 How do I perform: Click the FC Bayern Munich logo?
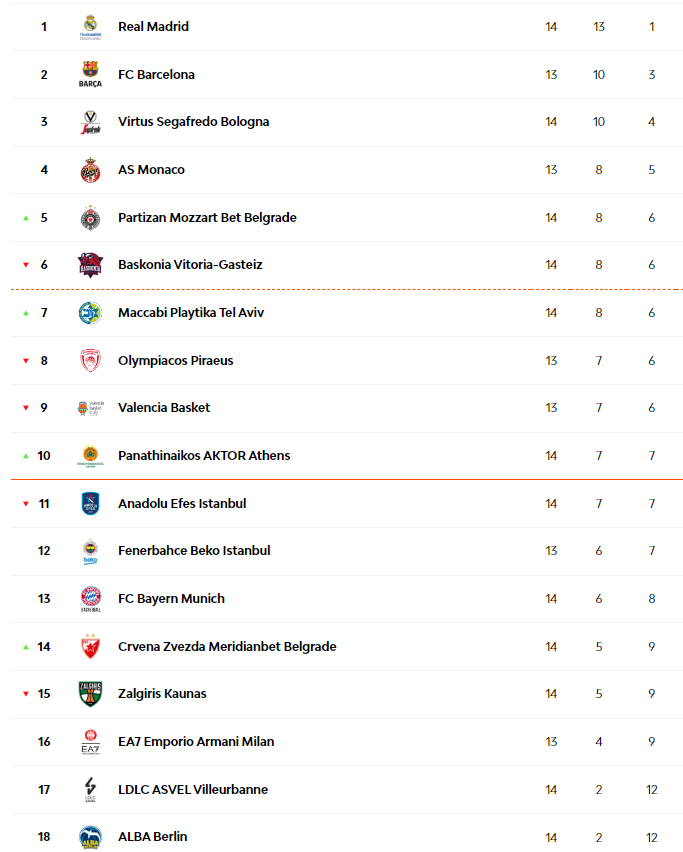click(x=90, y=599)
